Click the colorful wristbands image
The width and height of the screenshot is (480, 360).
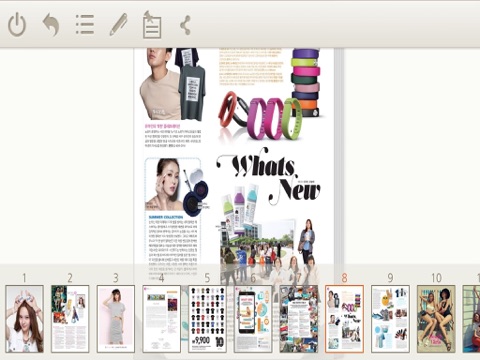tap(269, 94)
